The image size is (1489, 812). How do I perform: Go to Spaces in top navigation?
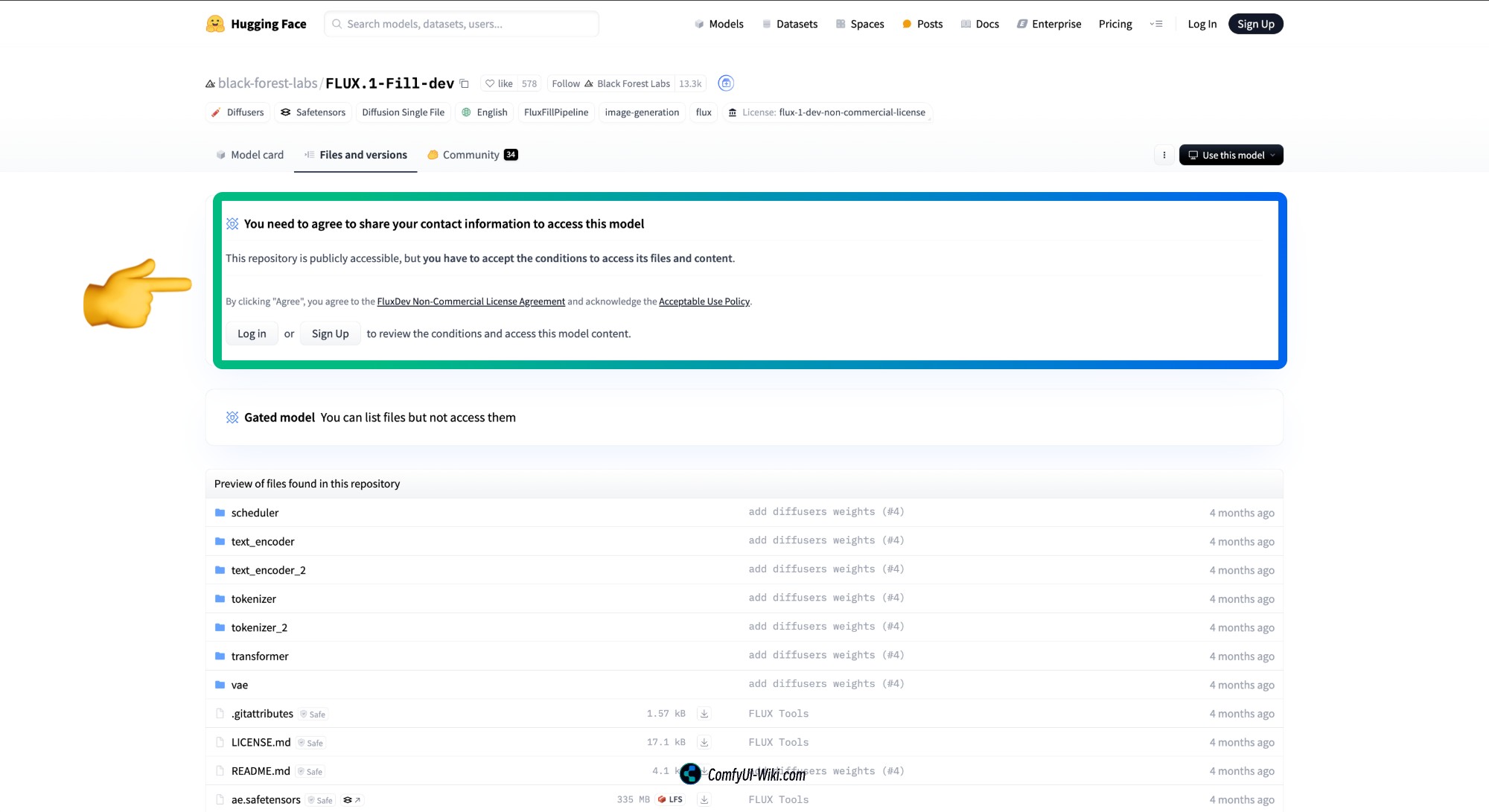(860, 24)
